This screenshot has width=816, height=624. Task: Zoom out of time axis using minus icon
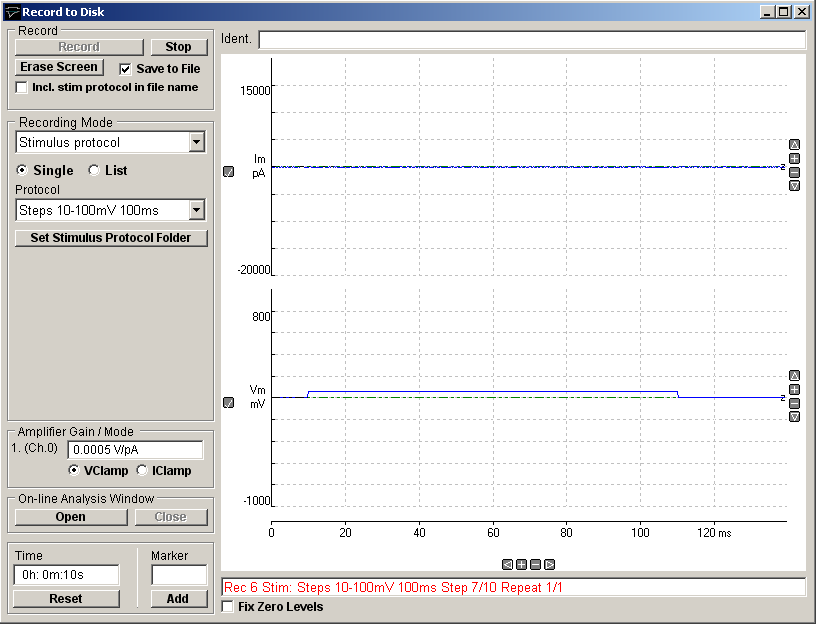click(535, 563)
